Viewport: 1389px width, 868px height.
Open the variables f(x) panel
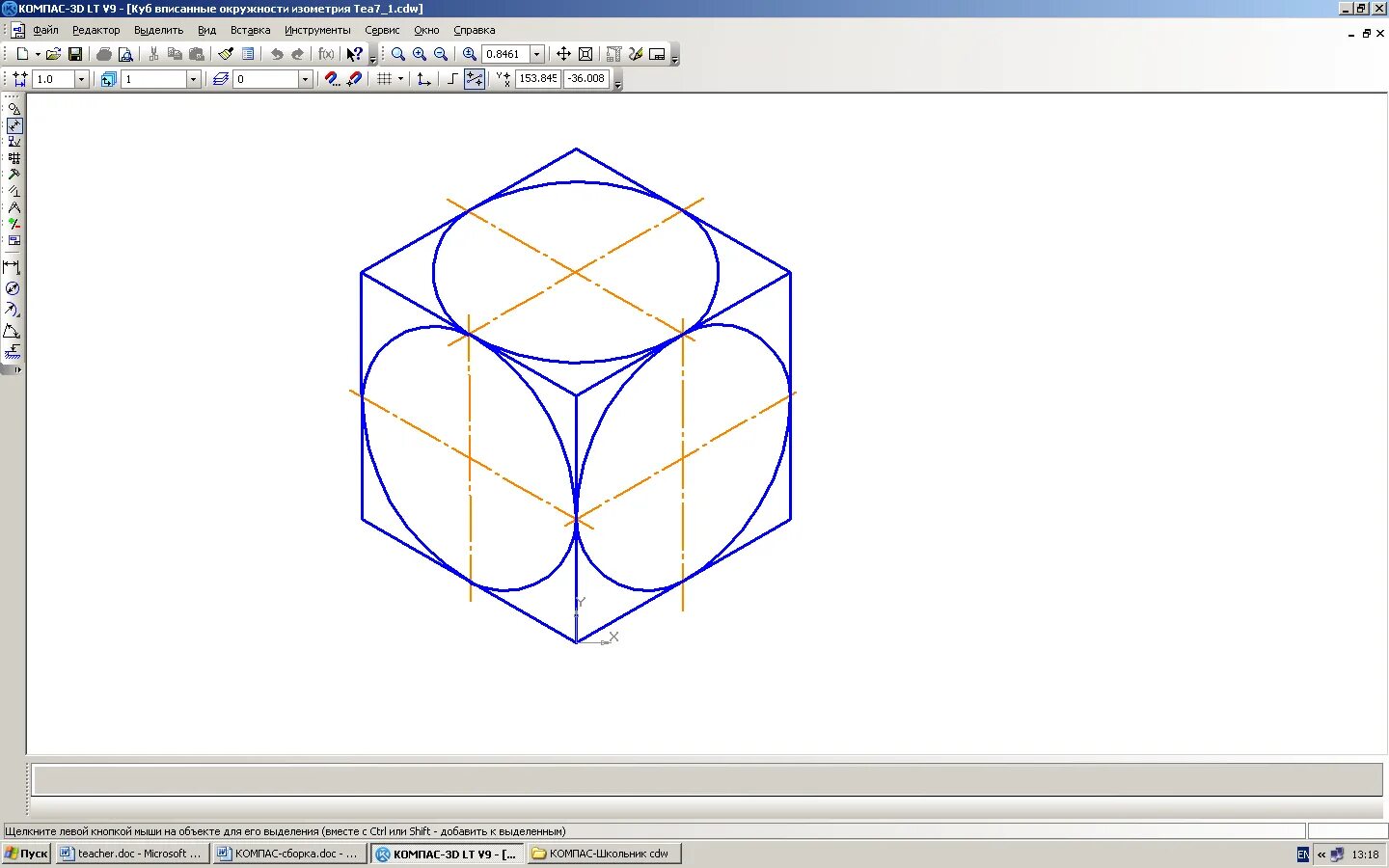(x=326, y=54)
